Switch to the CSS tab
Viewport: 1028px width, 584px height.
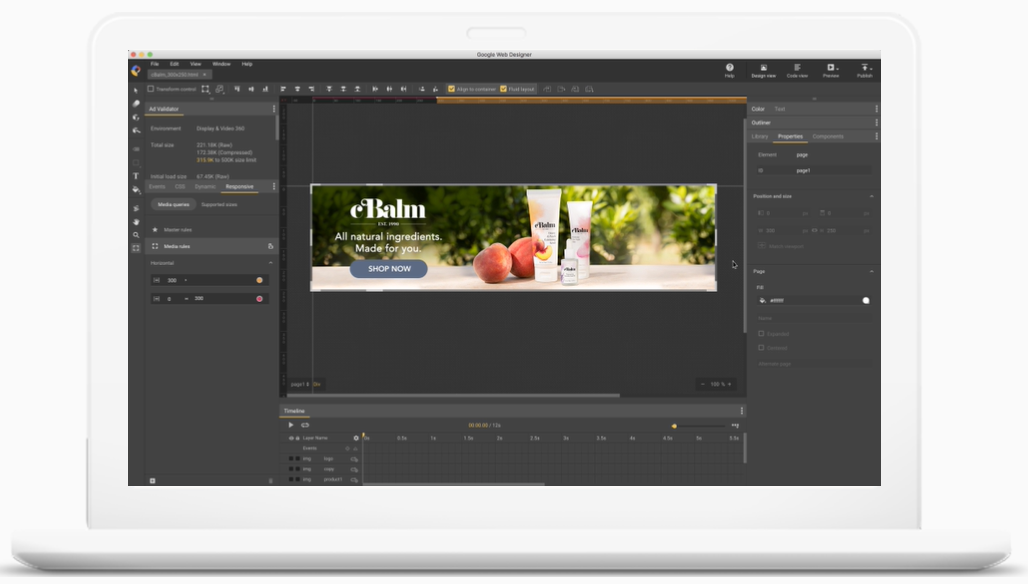[x=180, y=187]
